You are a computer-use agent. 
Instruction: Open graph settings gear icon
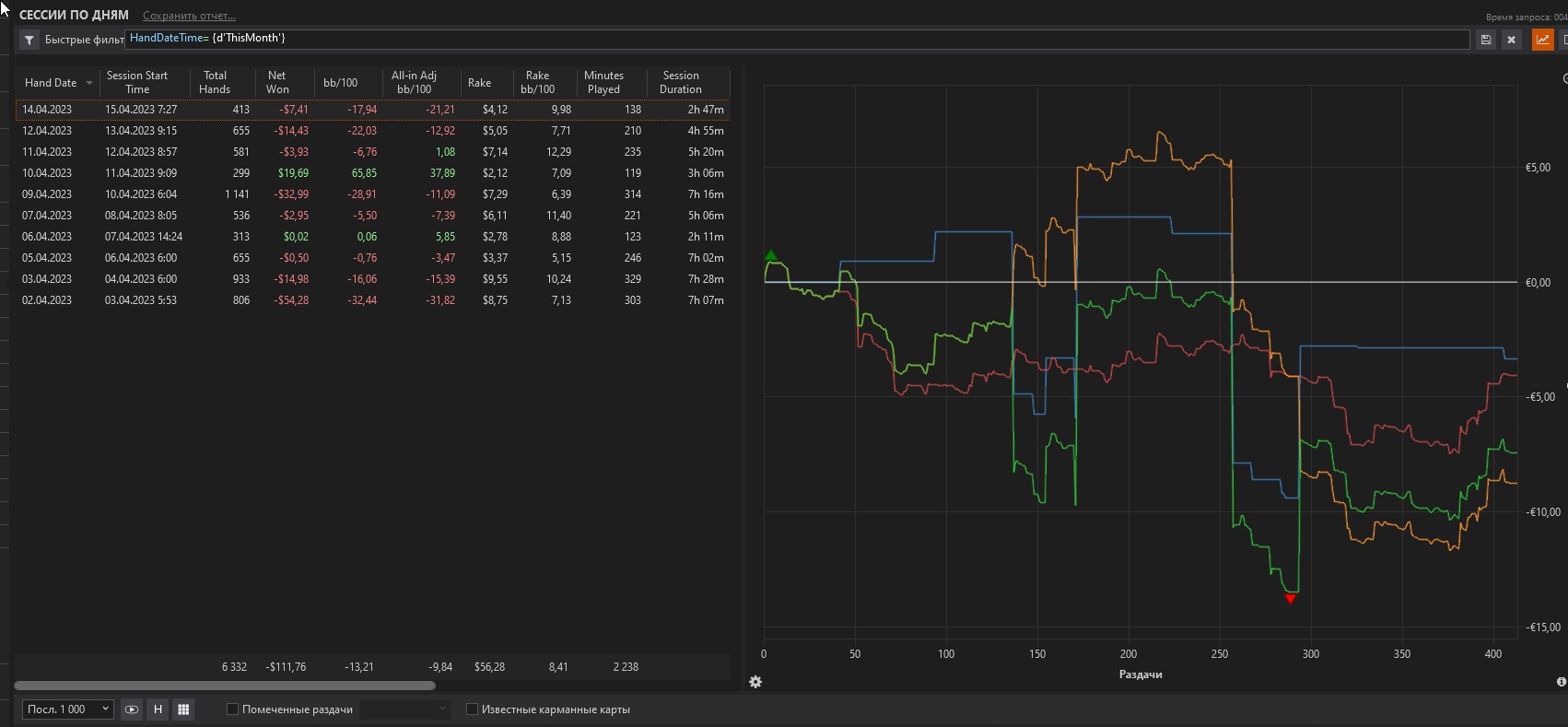point(755,682)
